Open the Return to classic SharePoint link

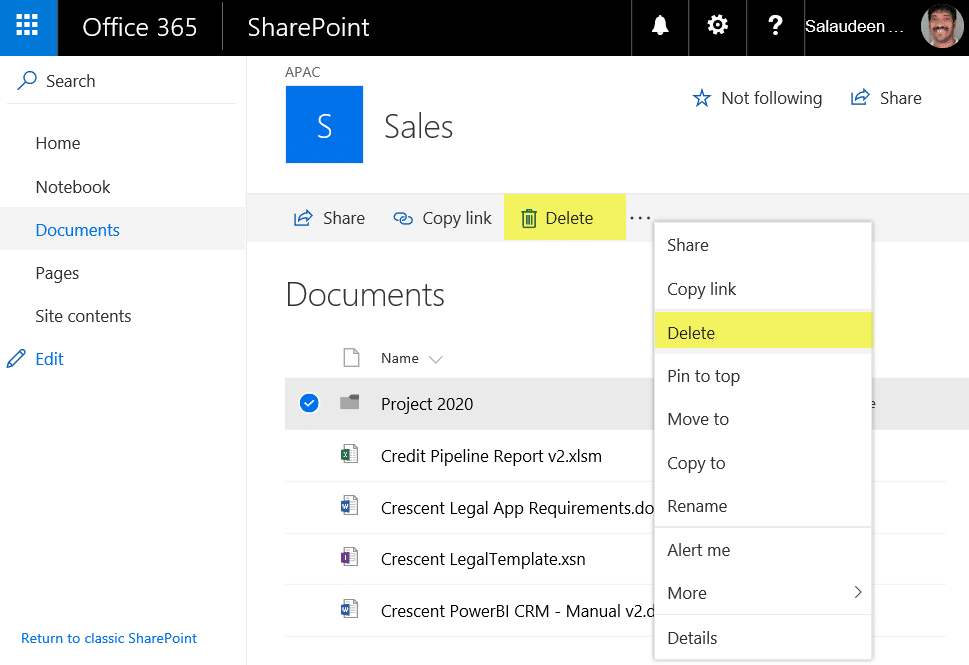point(108,638)
